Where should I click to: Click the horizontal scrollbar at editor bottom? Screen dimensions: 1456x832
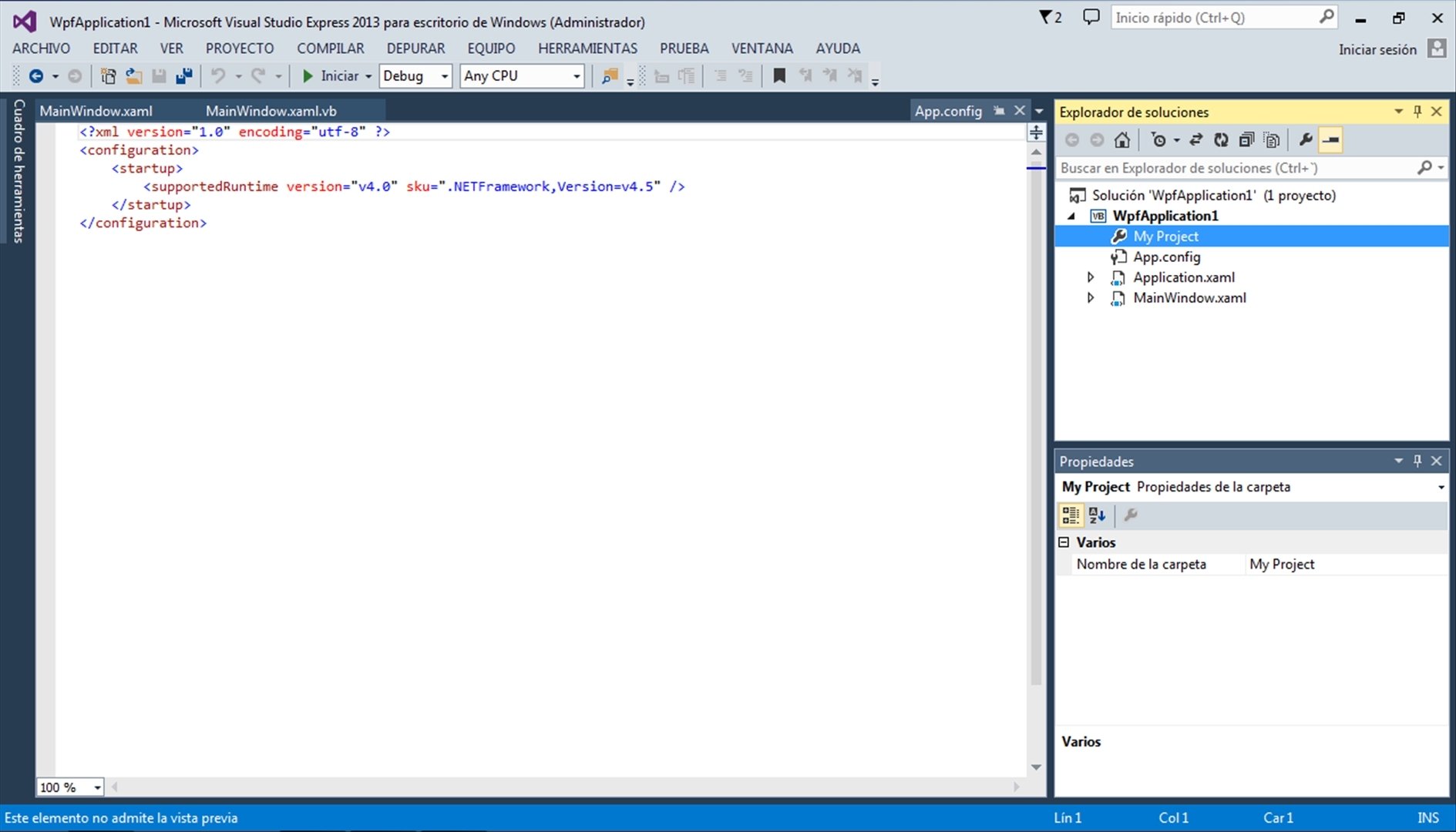point(566,787)
